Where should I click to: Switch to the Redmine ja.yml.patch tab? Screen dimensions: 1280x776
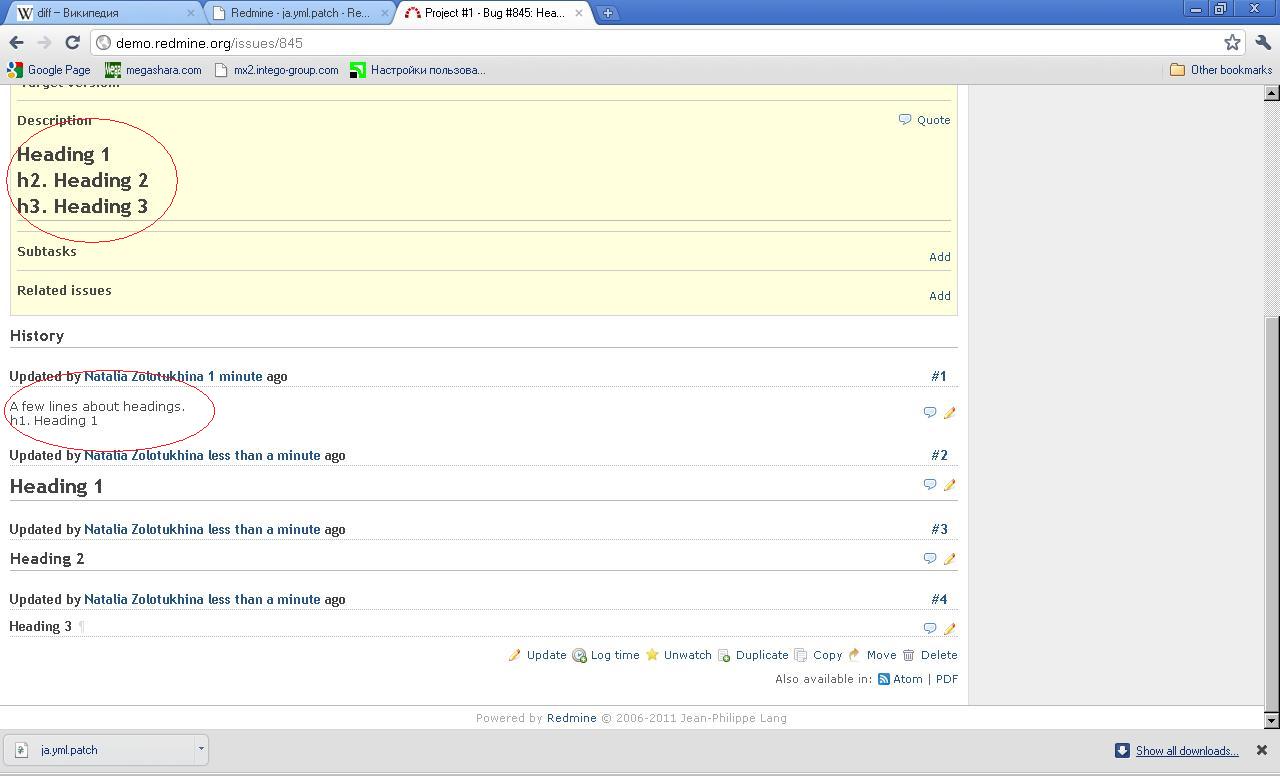298,13
